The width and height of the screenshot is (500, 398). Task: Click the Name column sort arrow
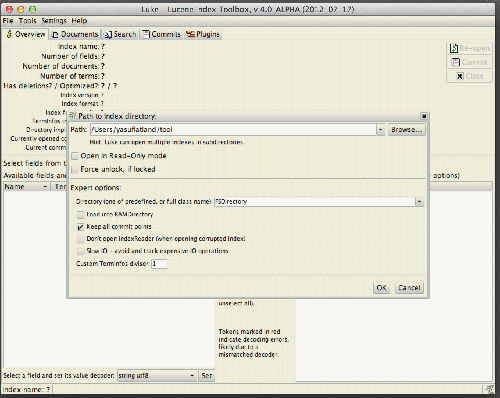point(45,187)
